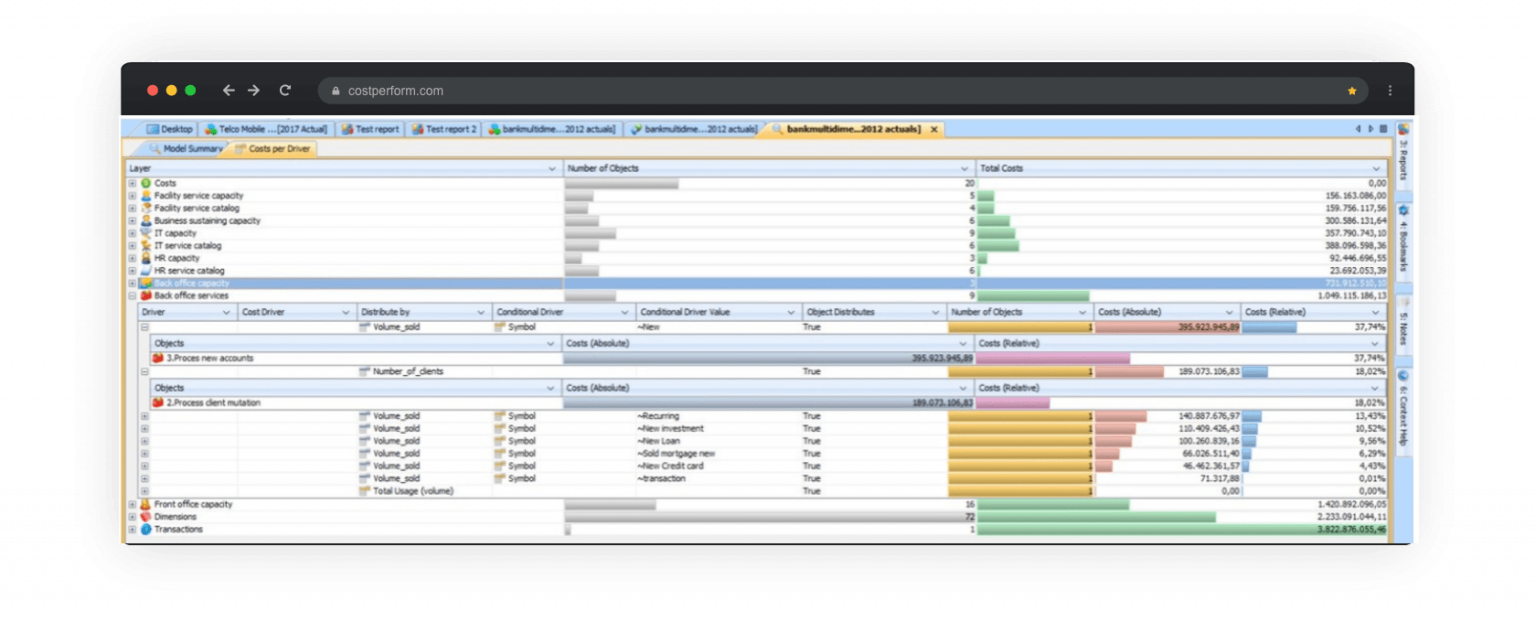Reload the page with the refresh icon
This screenshot has width=1536, height=622.
pyautogui.click(x=285, y=90)
